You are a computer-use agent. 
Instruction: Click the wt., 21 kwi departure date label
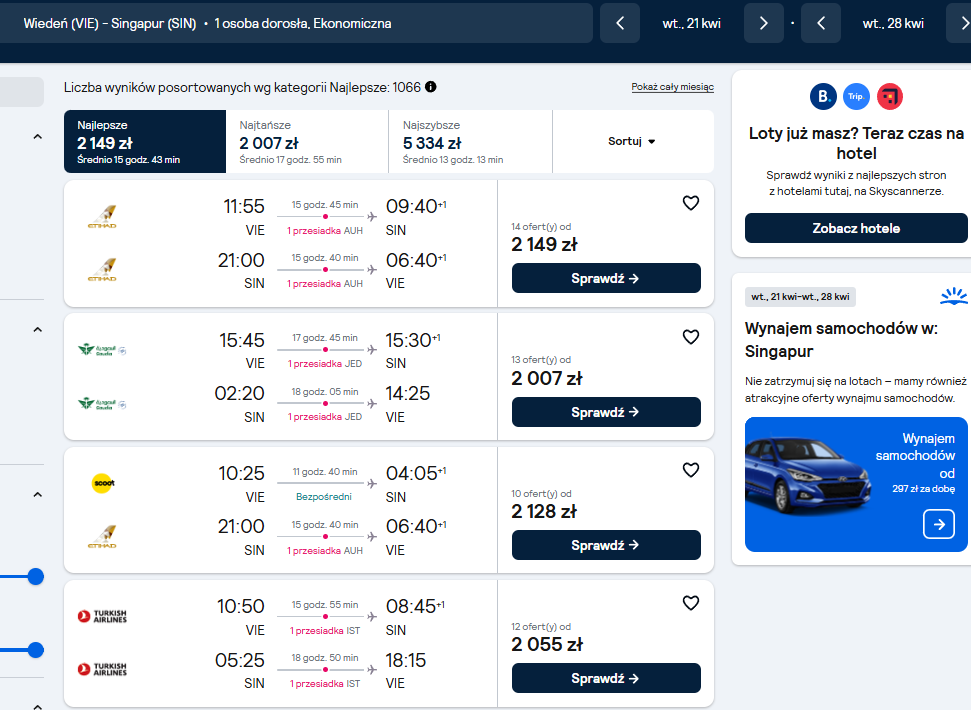(x=691, y=24)
